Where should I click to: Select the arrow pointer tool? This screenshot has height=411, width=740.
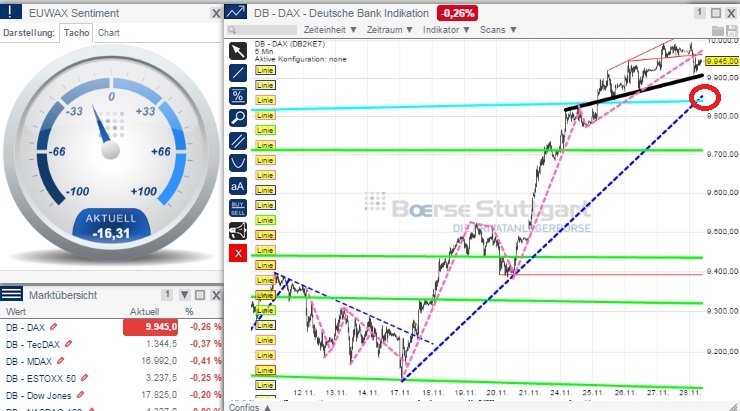pos(238,51)
